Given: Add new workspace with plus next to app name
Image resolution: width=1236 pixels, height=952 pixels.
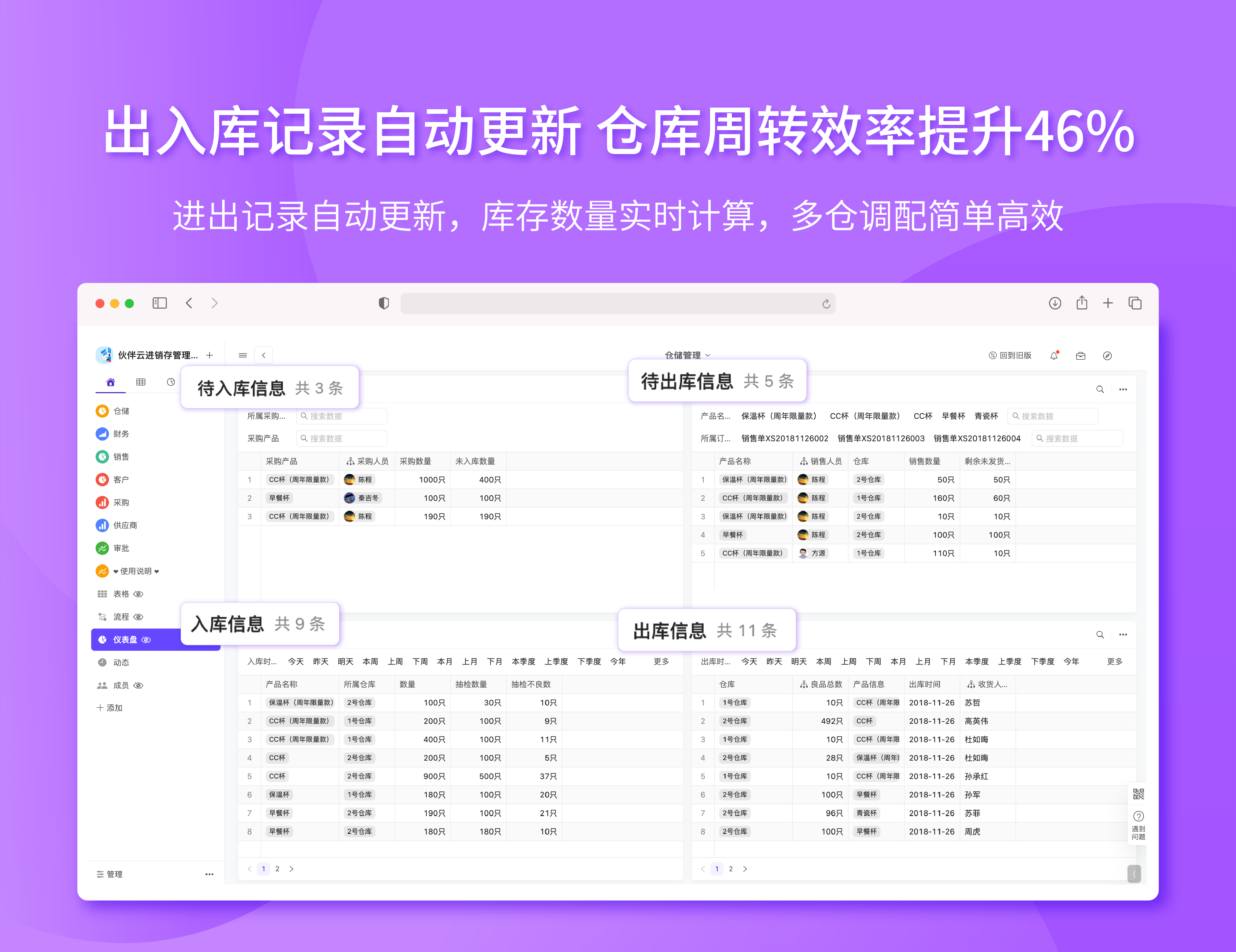Looking at the screenshot, I should 210,355.
